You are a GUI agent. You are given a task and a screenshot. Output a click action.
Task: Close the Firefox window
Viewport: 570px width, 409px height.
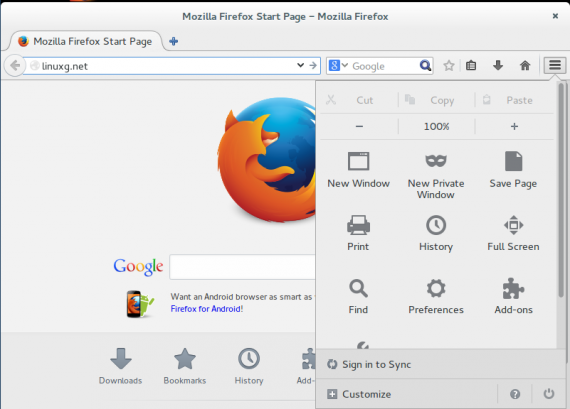coord(555,16)
